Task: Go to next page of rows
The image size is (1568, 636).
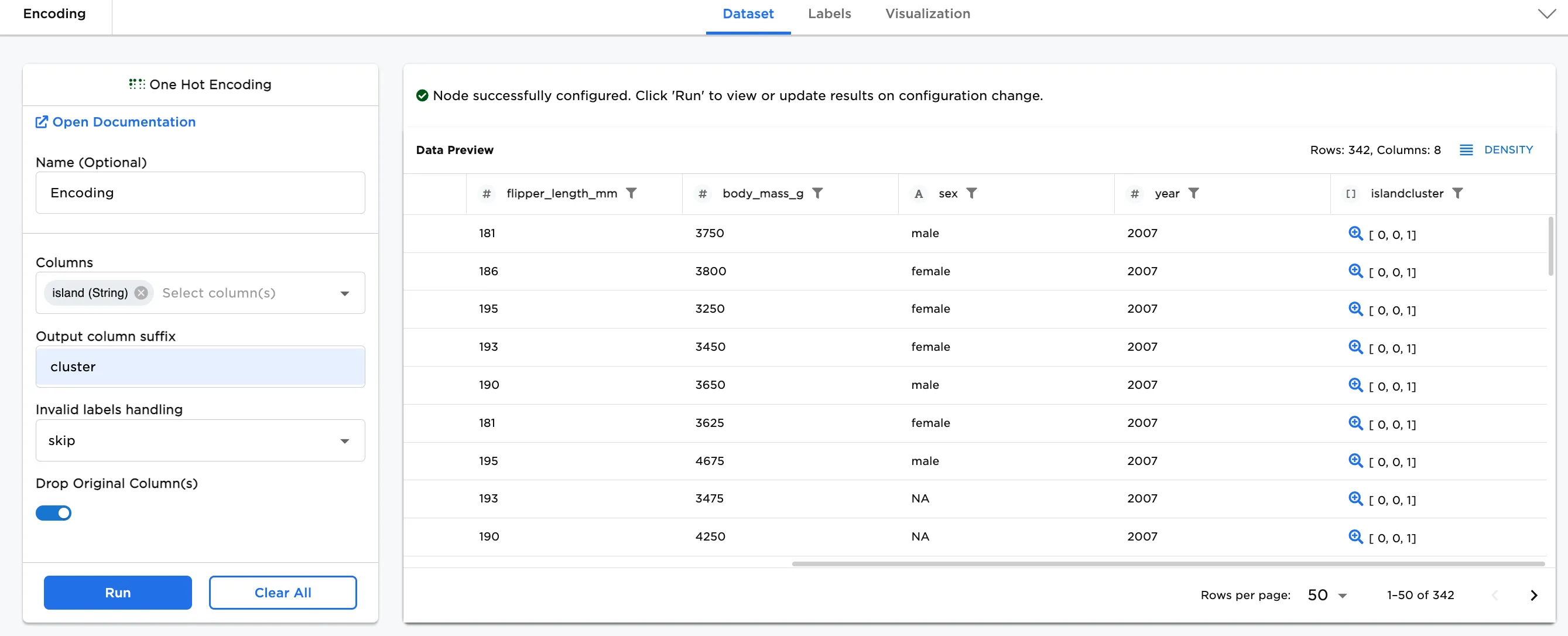Action: click(x=1533, y=595)
